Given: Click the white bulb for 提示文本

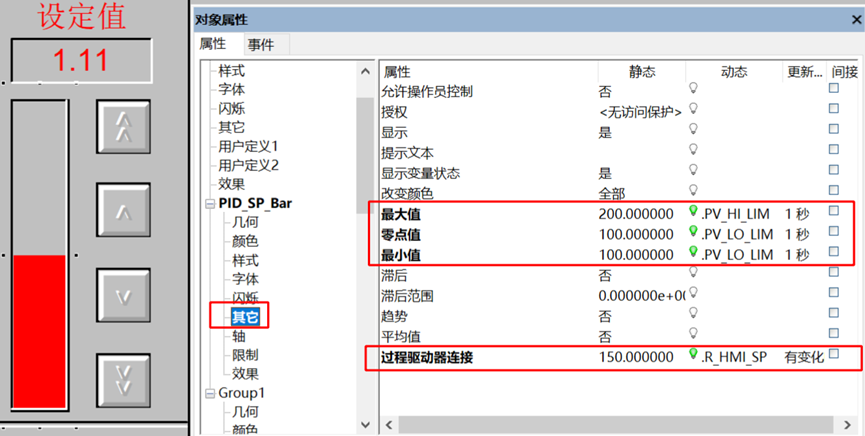Looking at the screenshot, I should click(x=693, y=150).
